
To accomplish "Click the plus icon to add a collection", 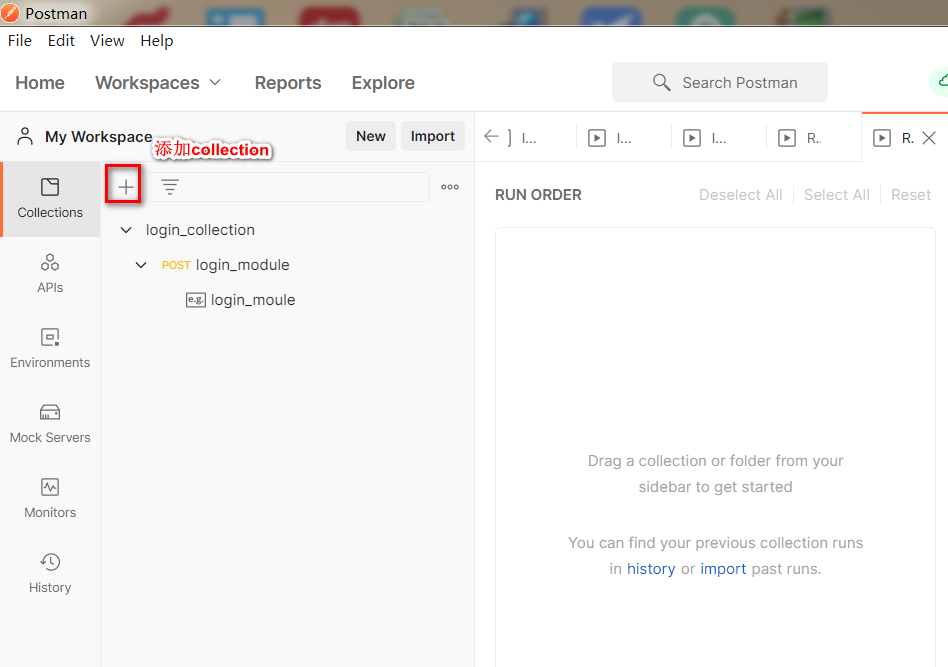I will tap(125, 187).
